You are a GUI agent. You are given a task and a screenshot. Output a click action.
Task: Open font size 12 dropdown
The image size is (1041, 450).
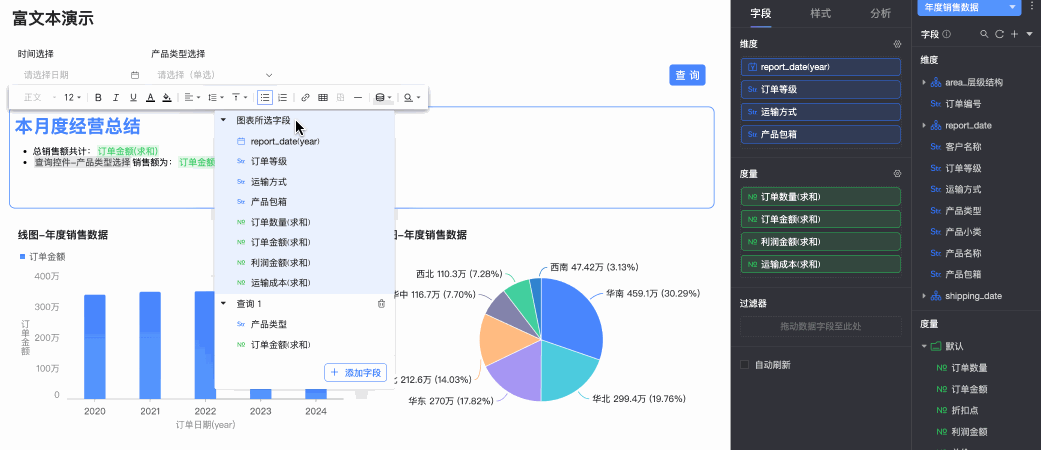[72, 98]
